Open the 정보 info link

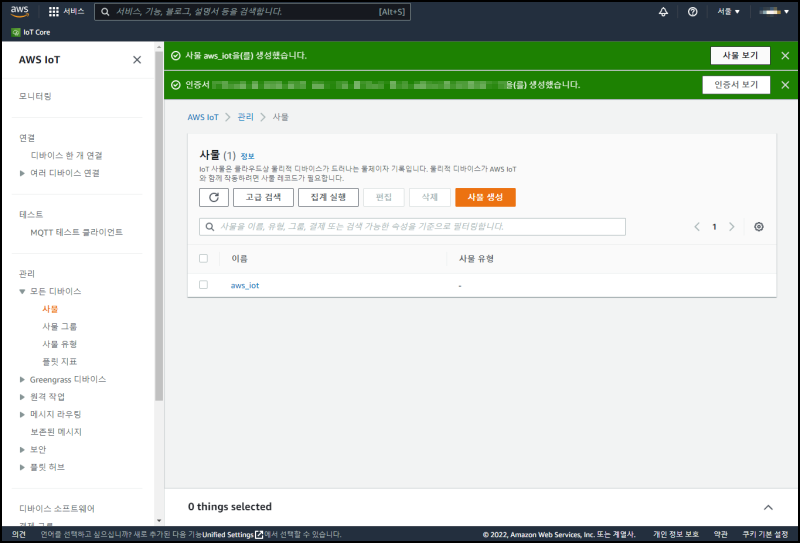click(x=247, y=156)
